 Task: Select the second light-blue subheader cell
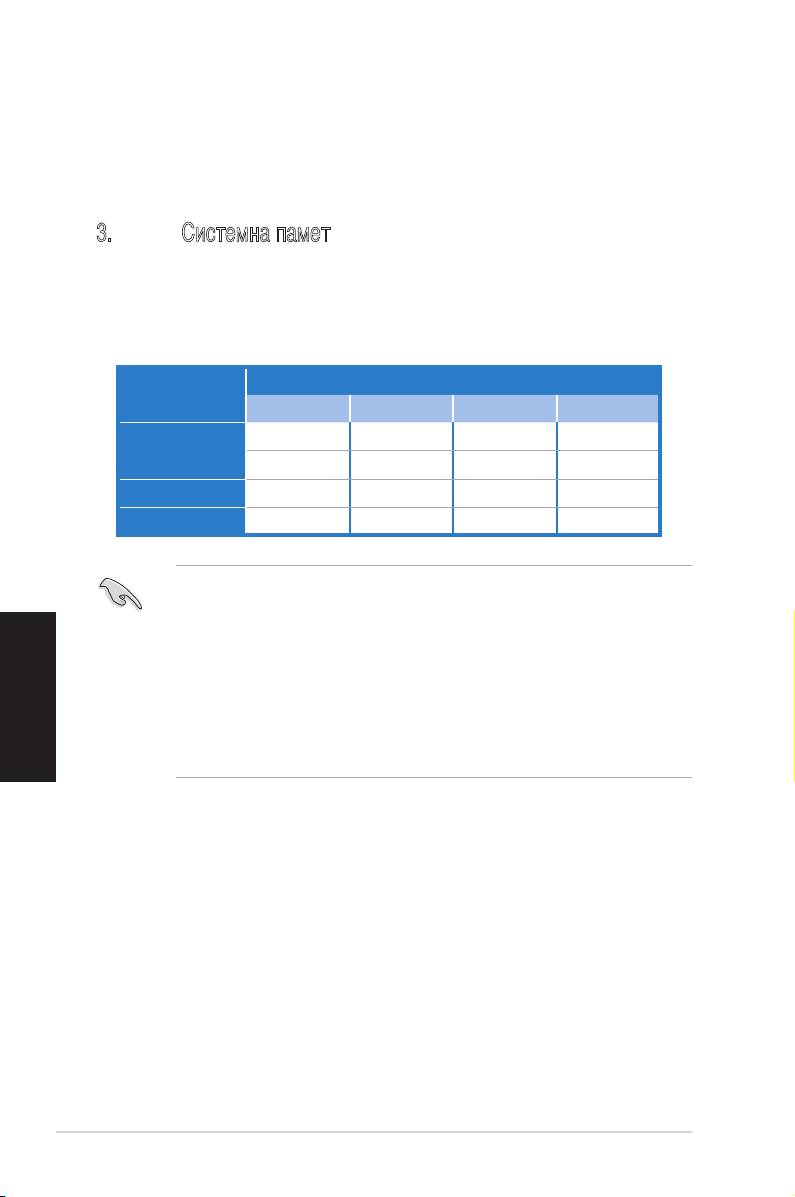tap(401, 408)
